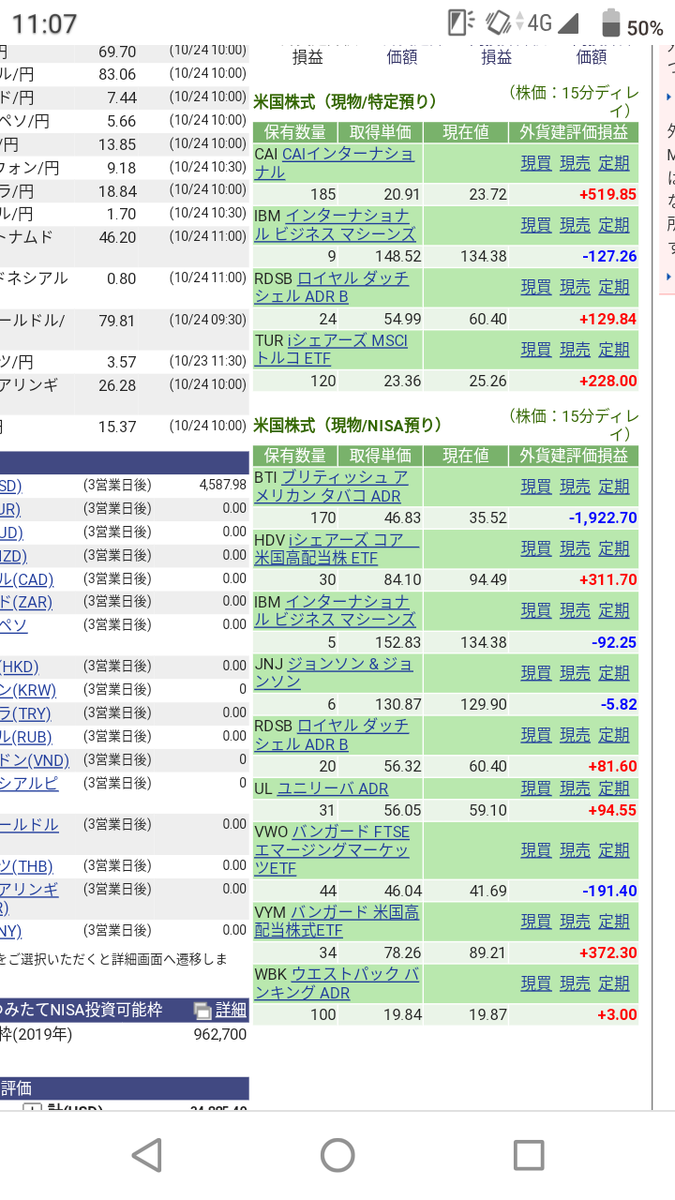This screenshot has width=675, height=1200.
Task: Open the (THB) currency link
Action: [x=26, y=866]
